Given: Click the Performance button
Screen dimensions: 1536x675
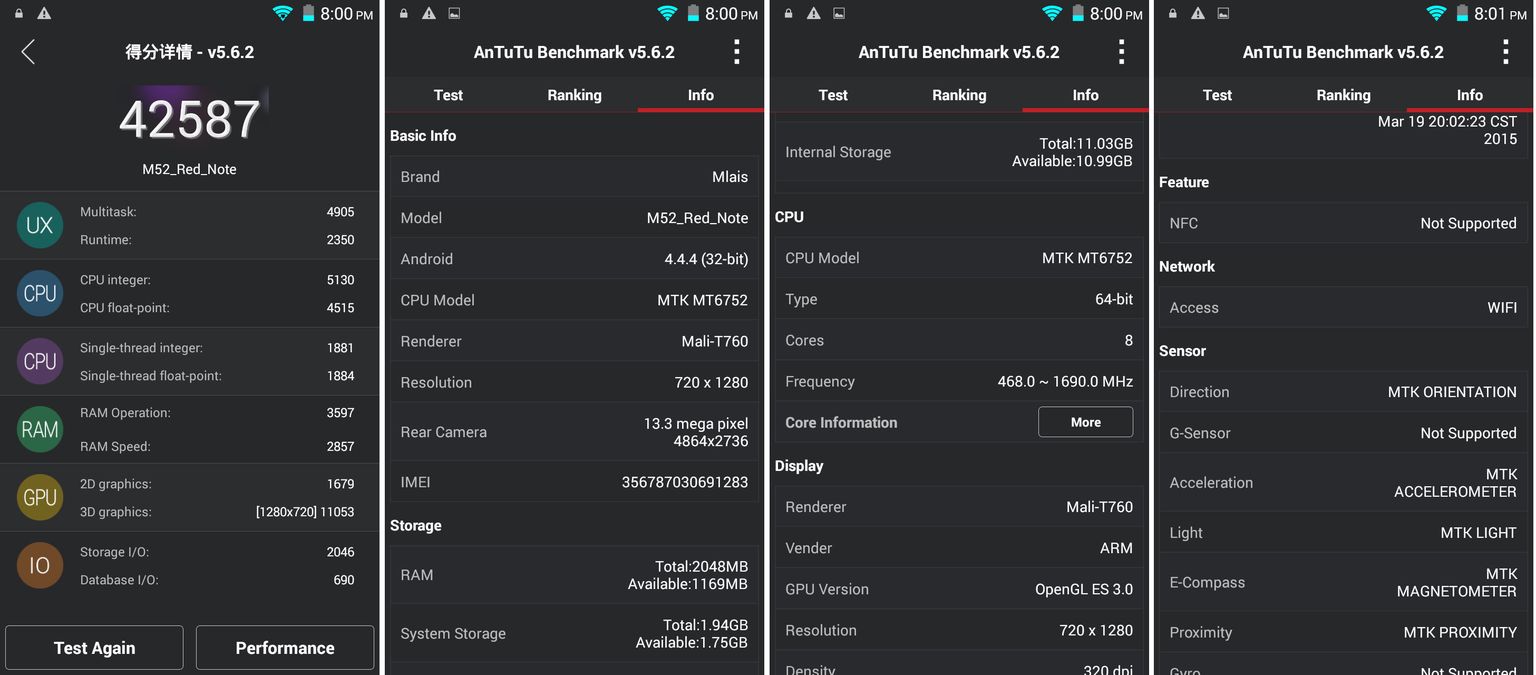Looking at the screenshot, I should coord(285,648).
